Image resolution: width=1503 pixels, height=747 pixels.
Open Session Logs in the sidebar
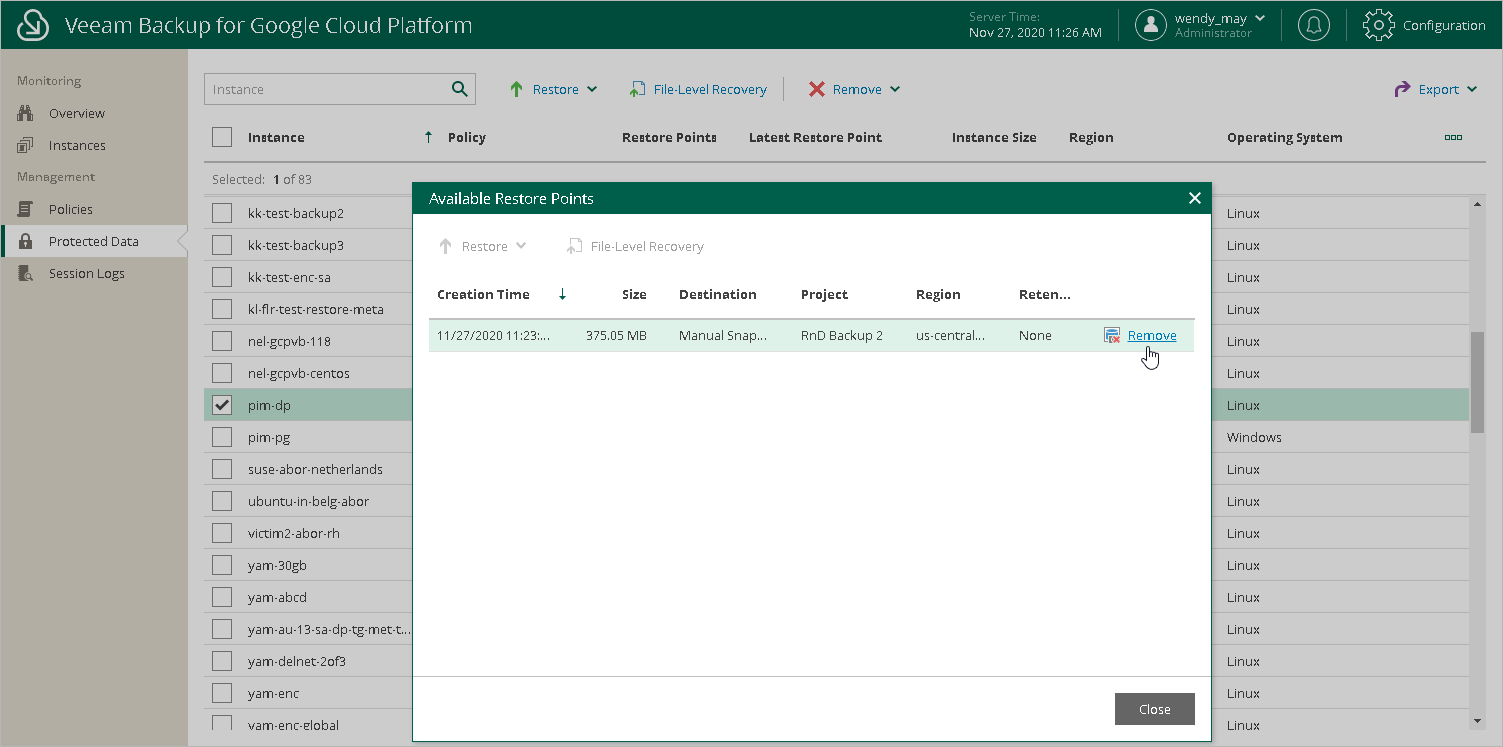coord(86,273)
